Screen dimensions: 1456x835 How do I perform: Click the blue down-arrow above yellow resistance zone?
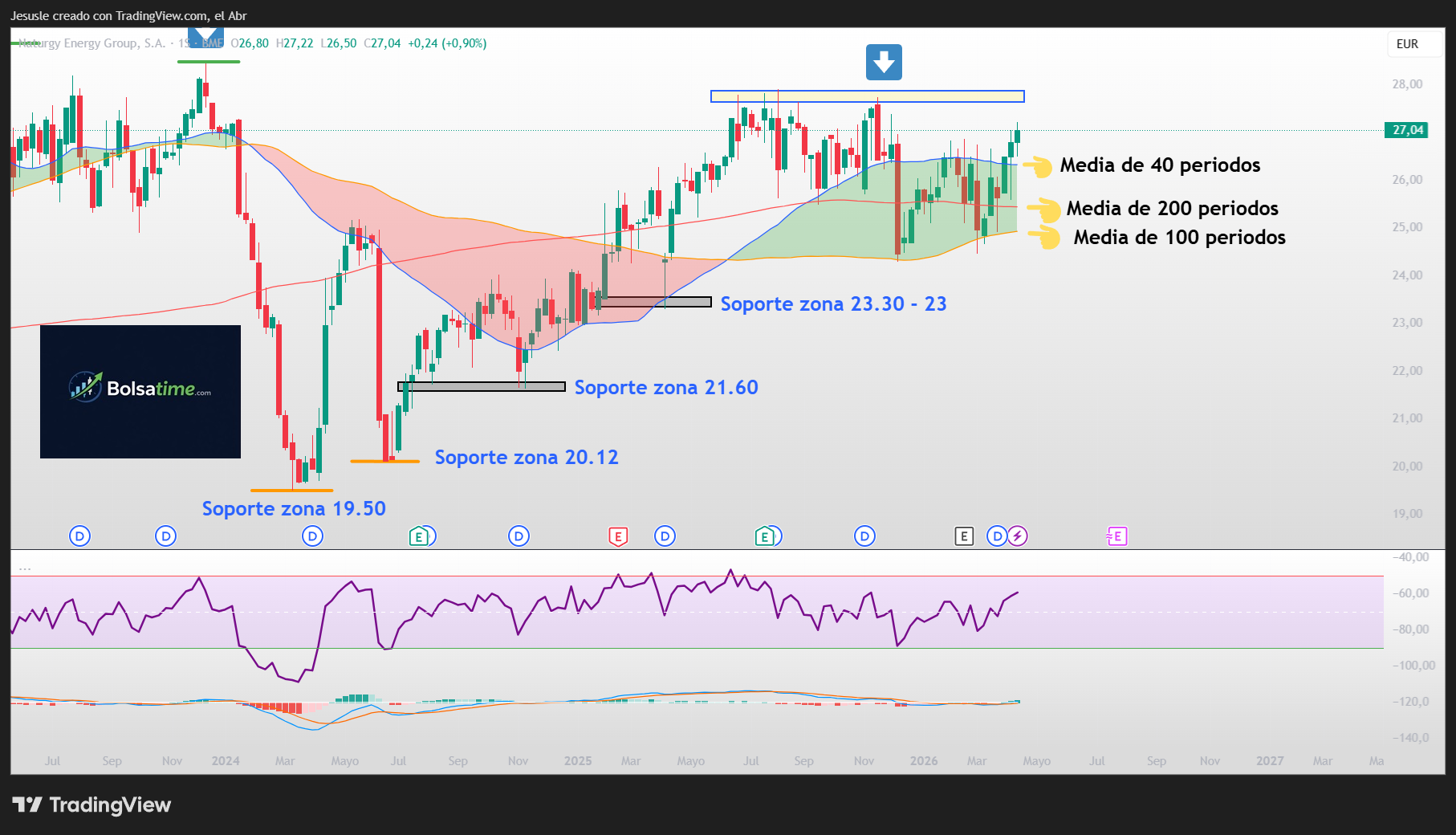click(x=884, y=62)
